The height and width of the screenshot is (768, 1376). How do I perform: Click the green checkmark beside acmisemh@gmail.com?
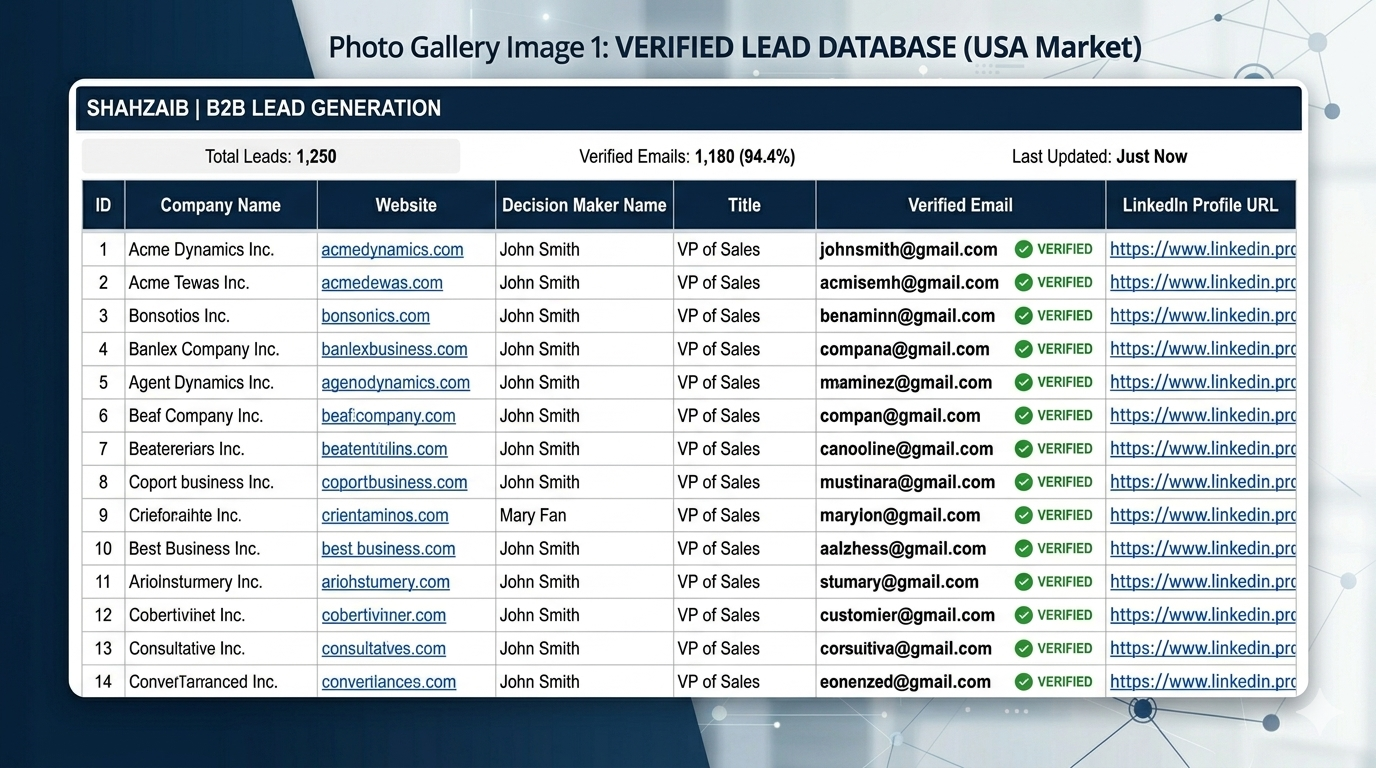(x=1023, y=283)
